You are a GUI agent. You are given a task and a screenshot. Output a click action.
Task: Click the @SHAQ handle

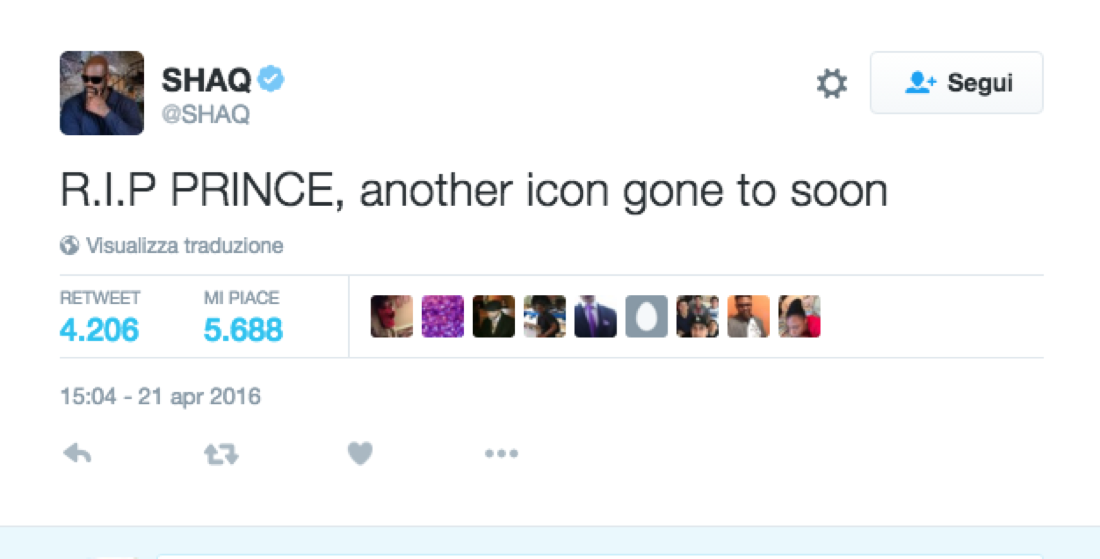click(205, 115)
